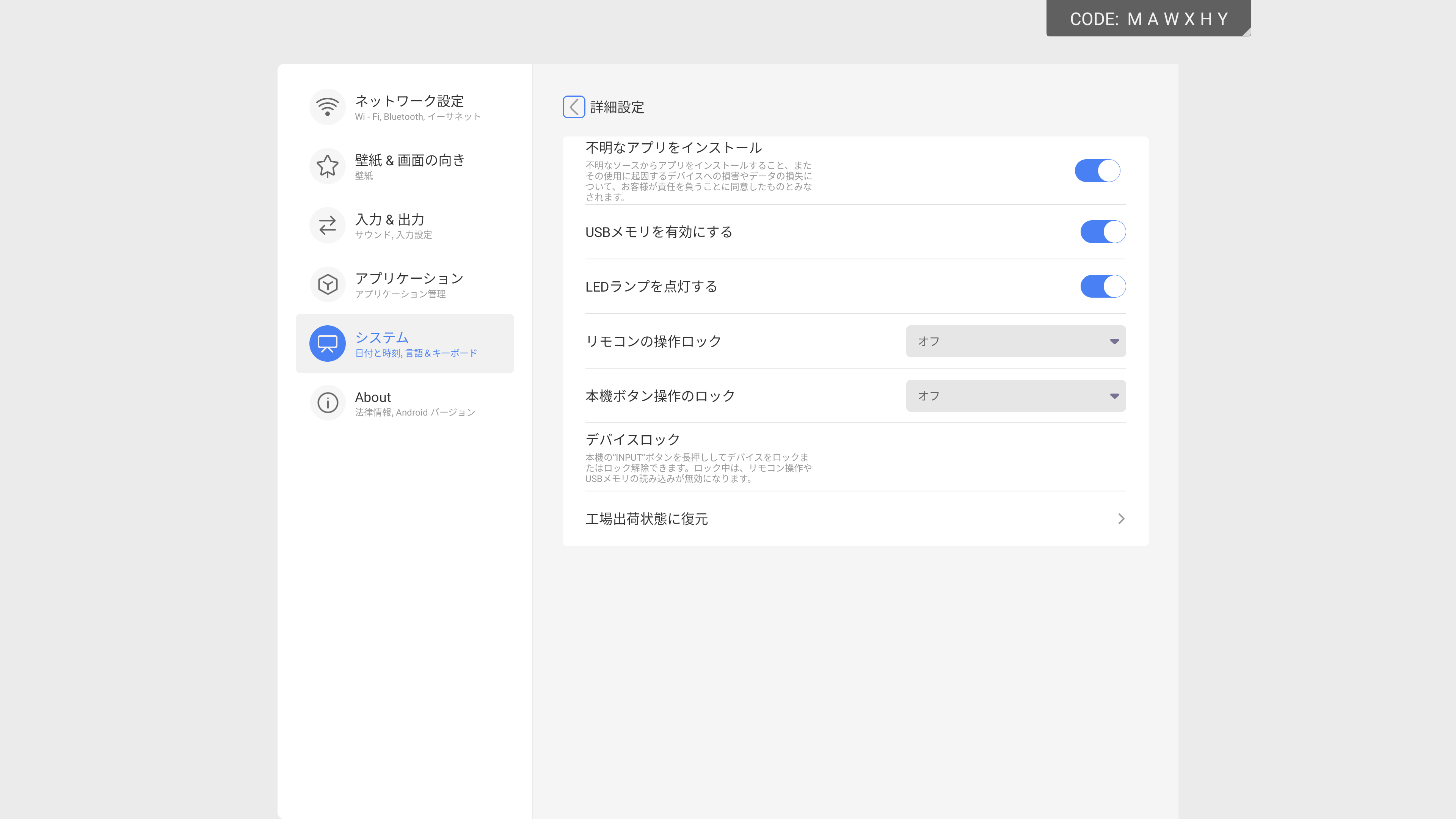Screen dimensions: 1456x819
Task: Expand the 本機ボタン操作のロック dropdown
Action: coord(1015,395)
